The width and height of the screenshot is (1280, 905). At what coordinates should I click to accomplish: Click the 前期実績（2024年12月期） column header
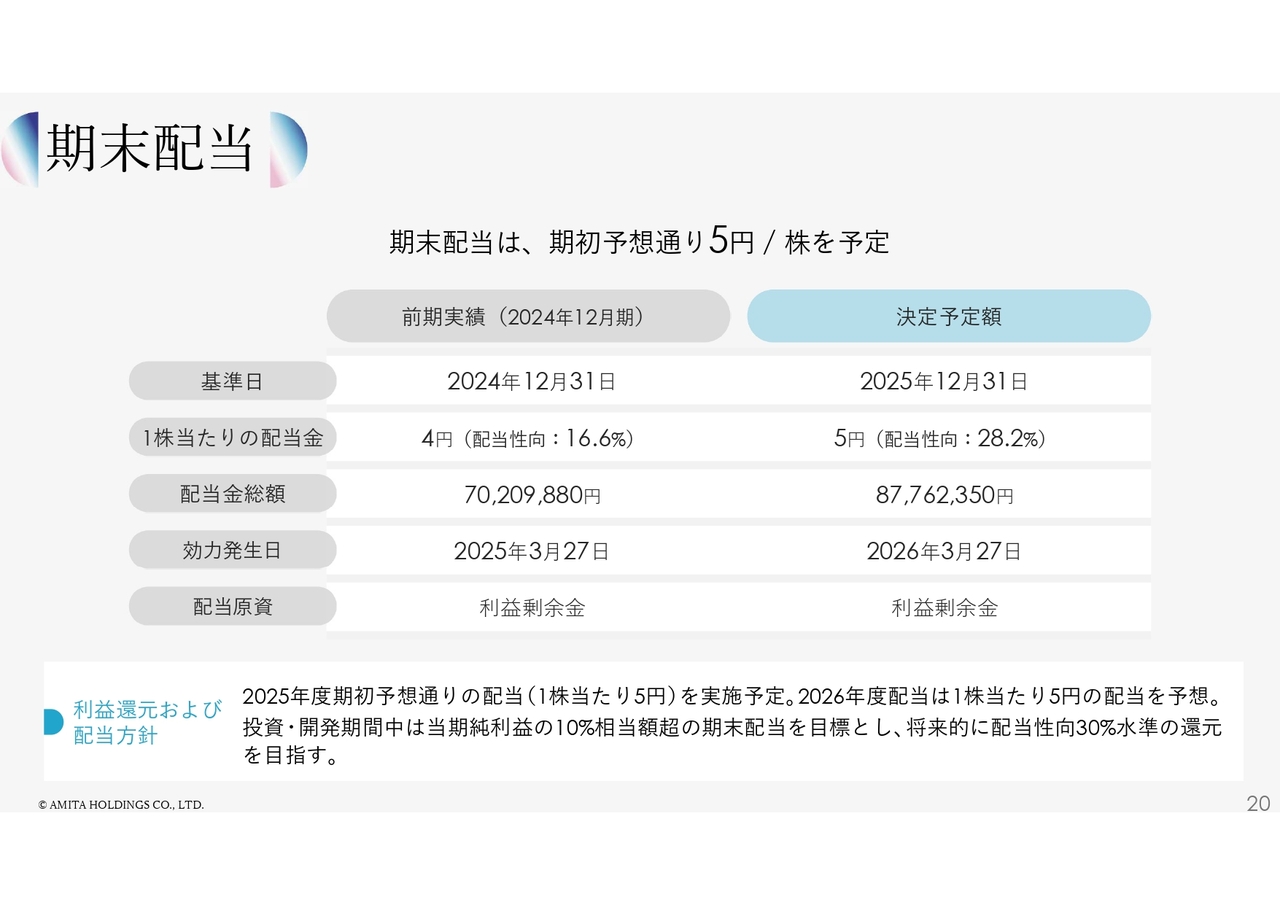pos(528,317)
